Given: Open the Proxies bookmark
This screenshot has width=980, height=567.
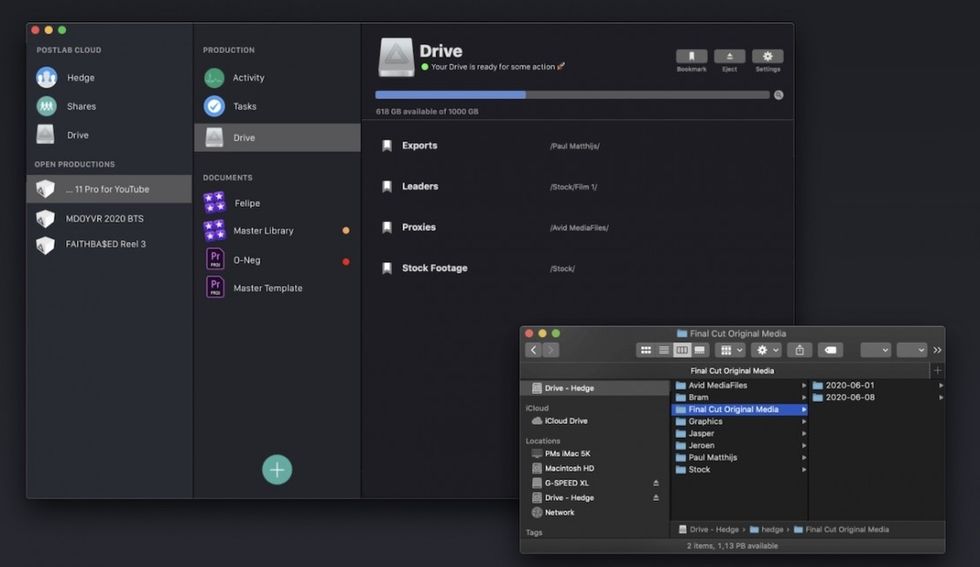Looking at the screenshot, I should coord(419,227).
